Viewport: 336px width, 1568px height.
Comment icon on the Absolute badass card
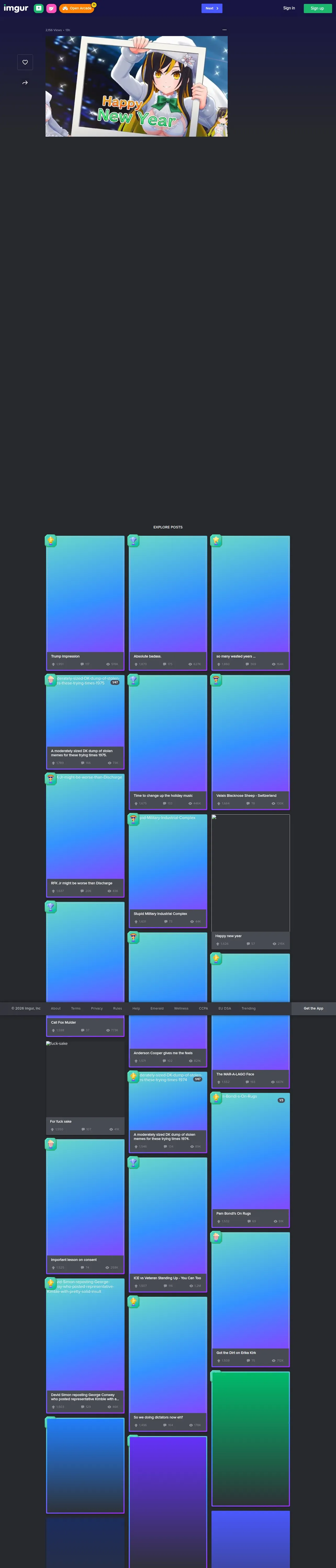[165, 664]
